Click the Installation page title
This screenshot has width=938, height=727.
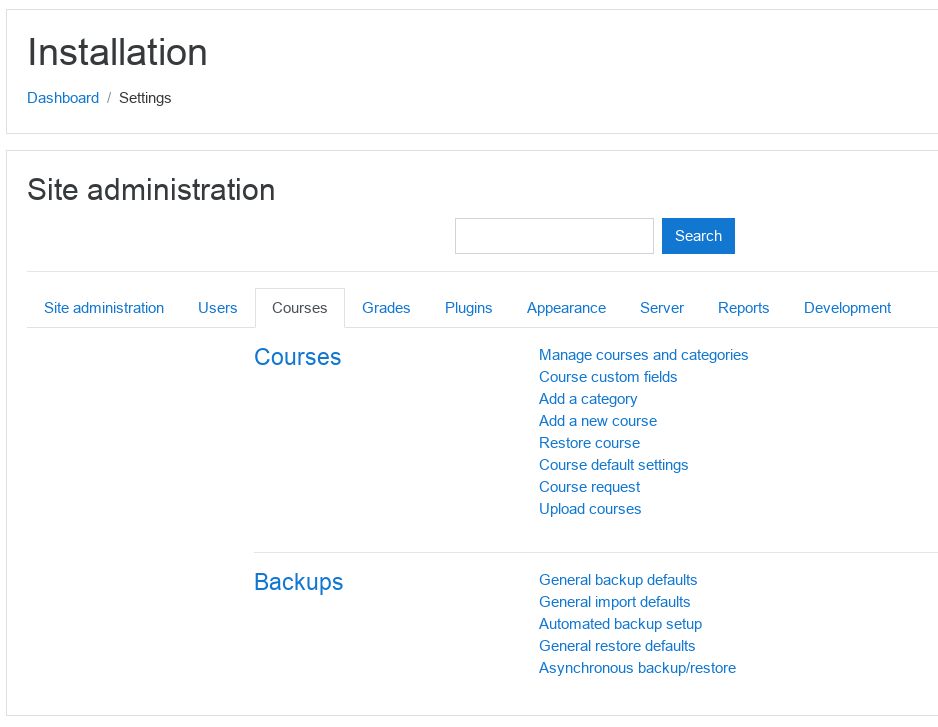(x=117, y=52)
